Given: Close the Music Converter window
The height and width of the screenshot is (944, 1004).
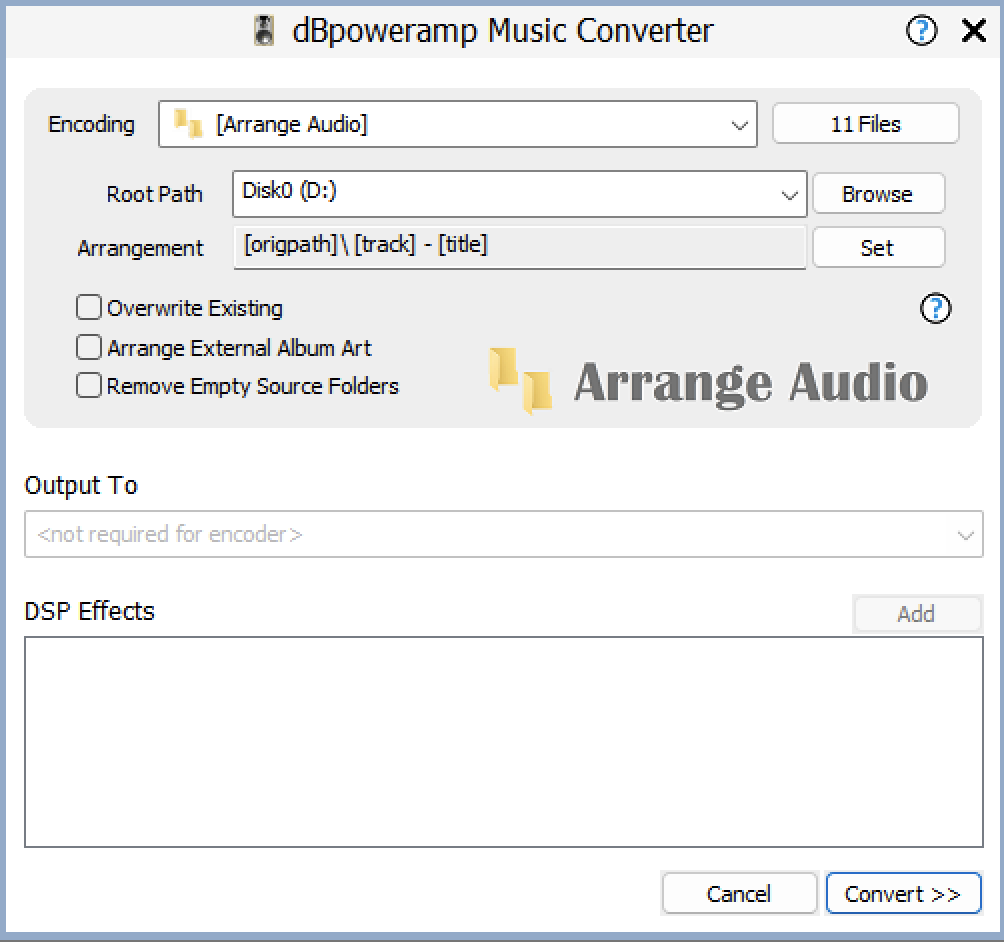Looking at the screenshot, I should (973, 31).
